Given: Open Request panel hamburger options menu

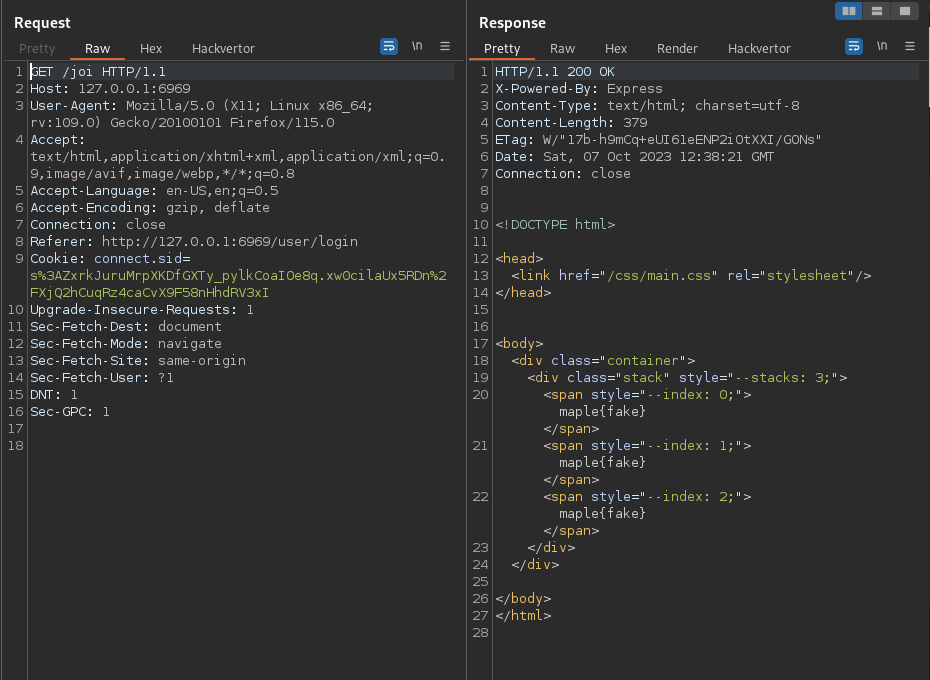Looking at the screenshot, I should 445,46.
